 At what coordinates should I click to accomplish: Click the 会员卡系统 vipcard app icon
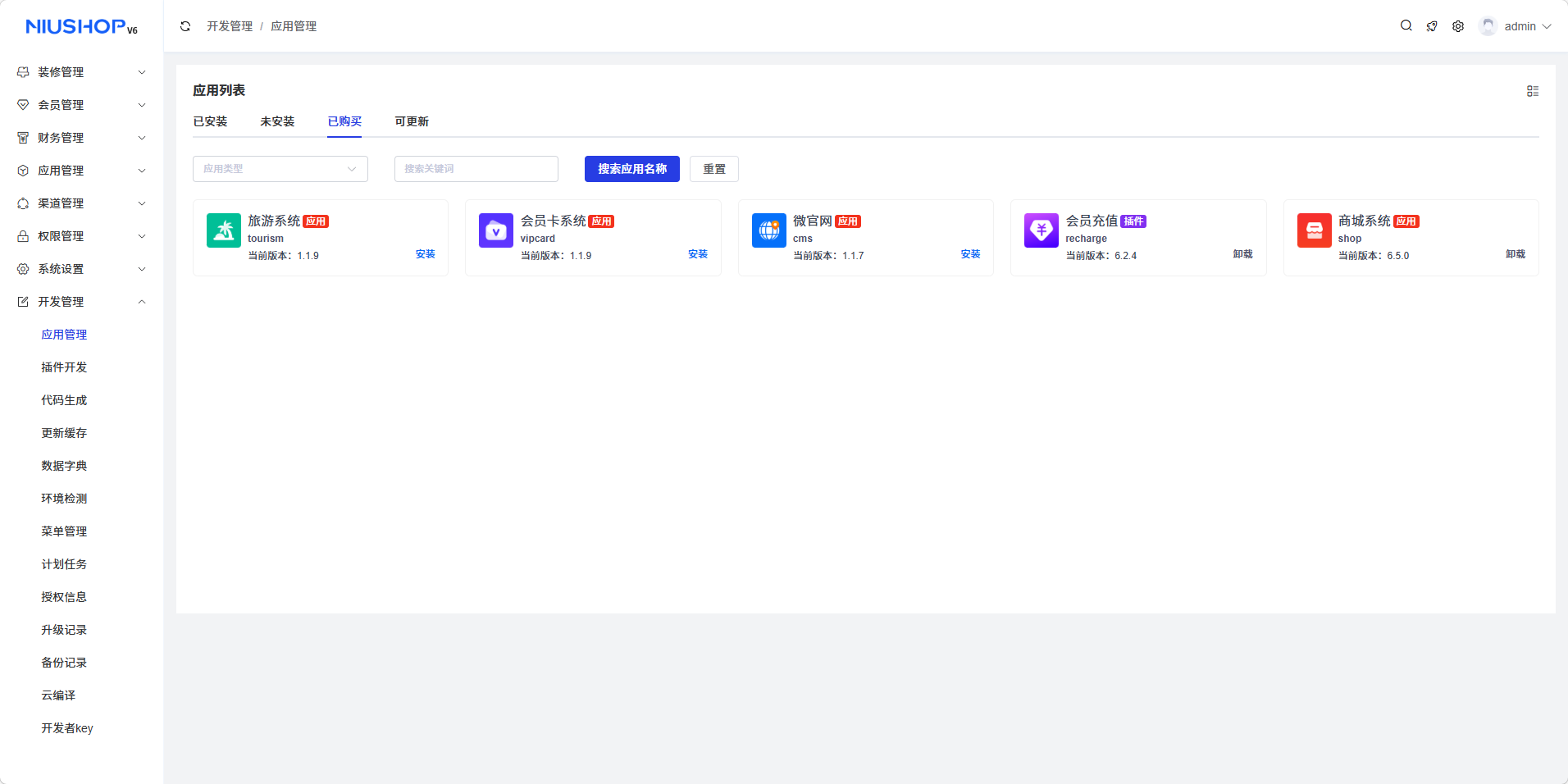pyautogui.click(x=496, y=230)
